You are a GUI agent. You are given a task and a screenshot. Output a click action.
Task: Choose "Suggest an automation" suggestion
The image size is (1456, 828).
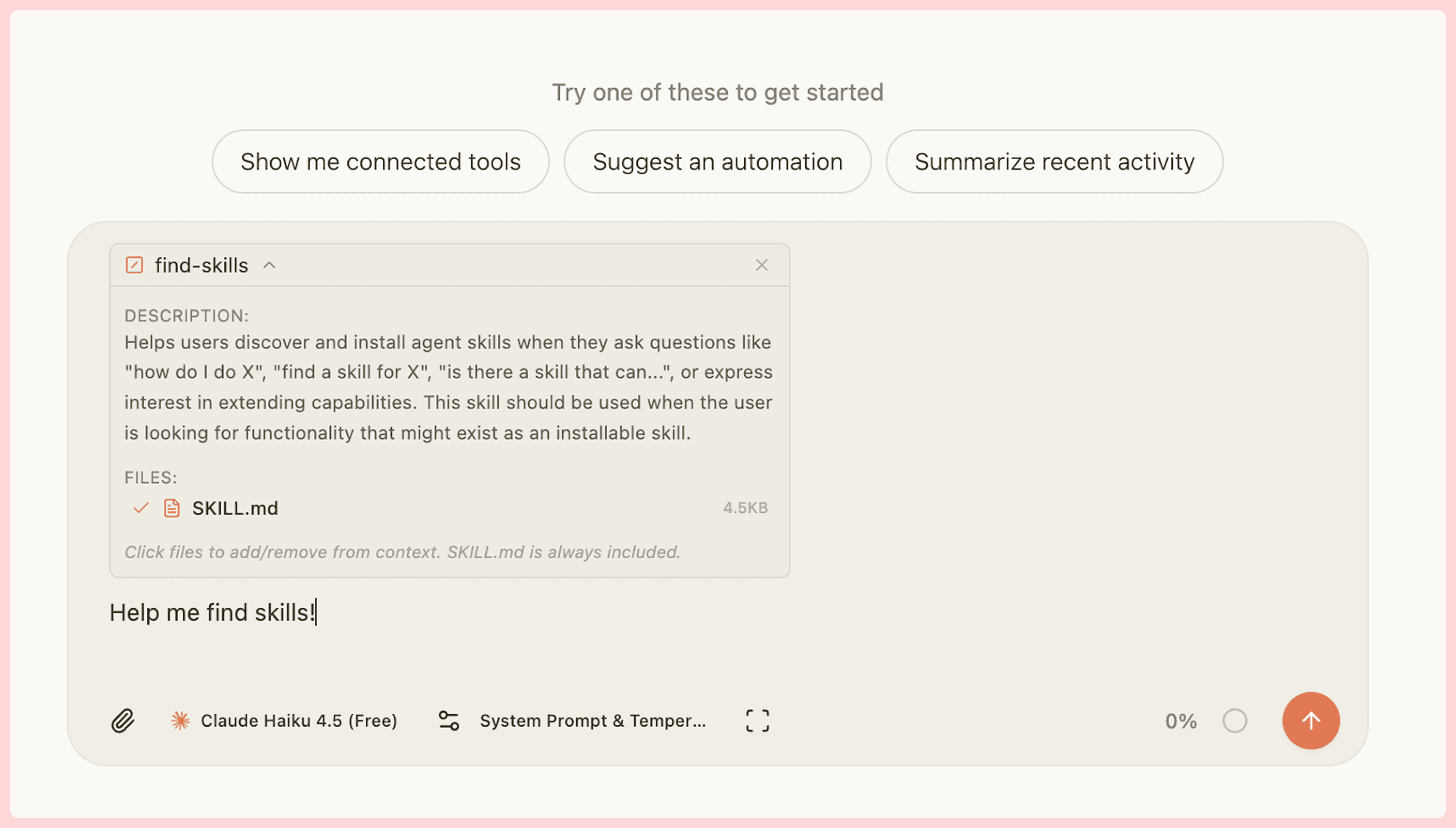click(717, 161)
